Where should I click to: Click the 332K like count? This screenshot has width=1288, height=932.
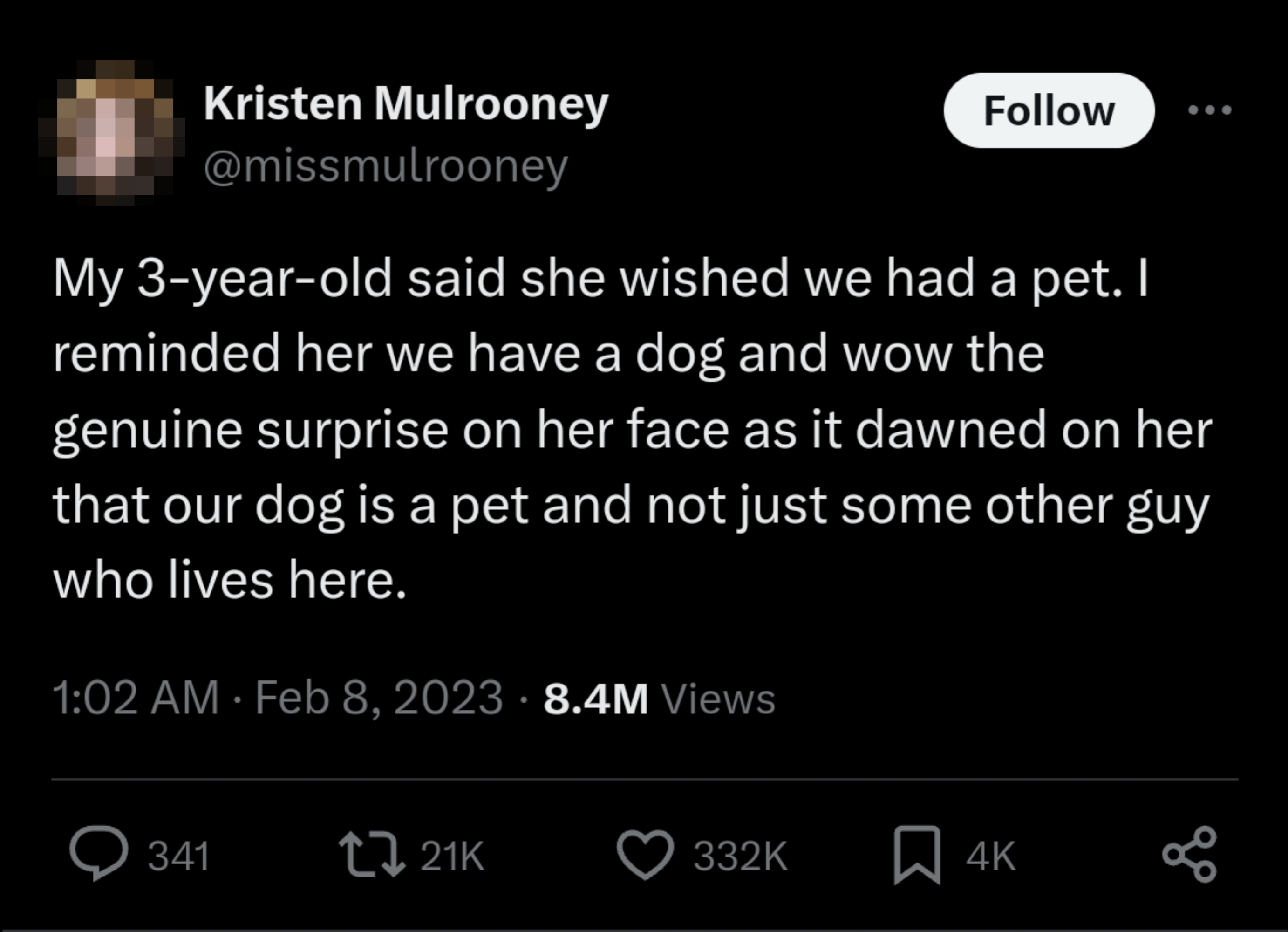click(x=733, y=852)
